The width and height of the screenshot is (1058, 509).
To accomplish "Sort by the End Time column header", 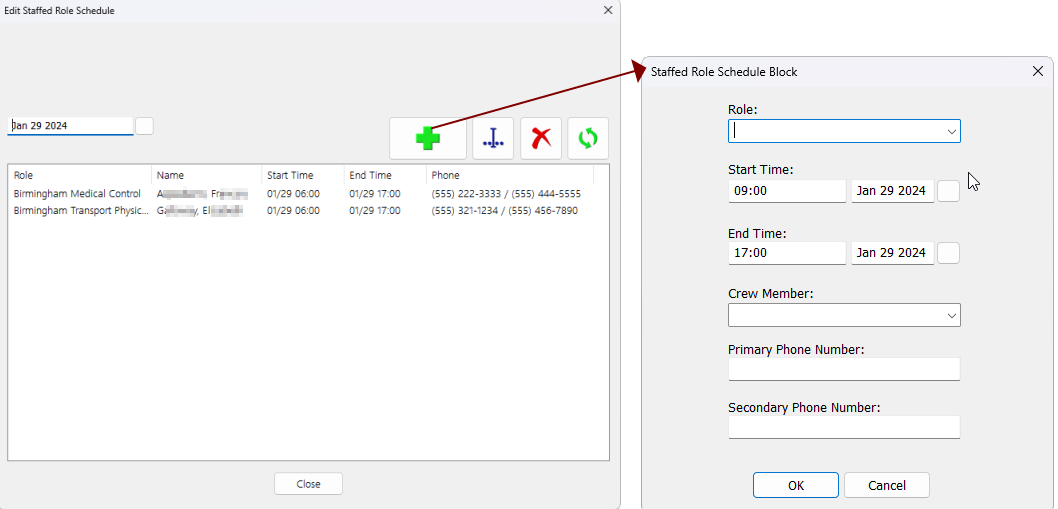I will 385,176.
